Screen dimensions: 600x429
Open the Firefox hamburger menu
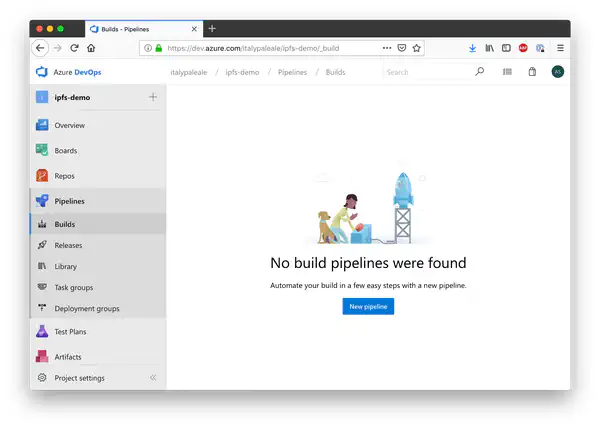pyautogui.click(x=560, y=47)
